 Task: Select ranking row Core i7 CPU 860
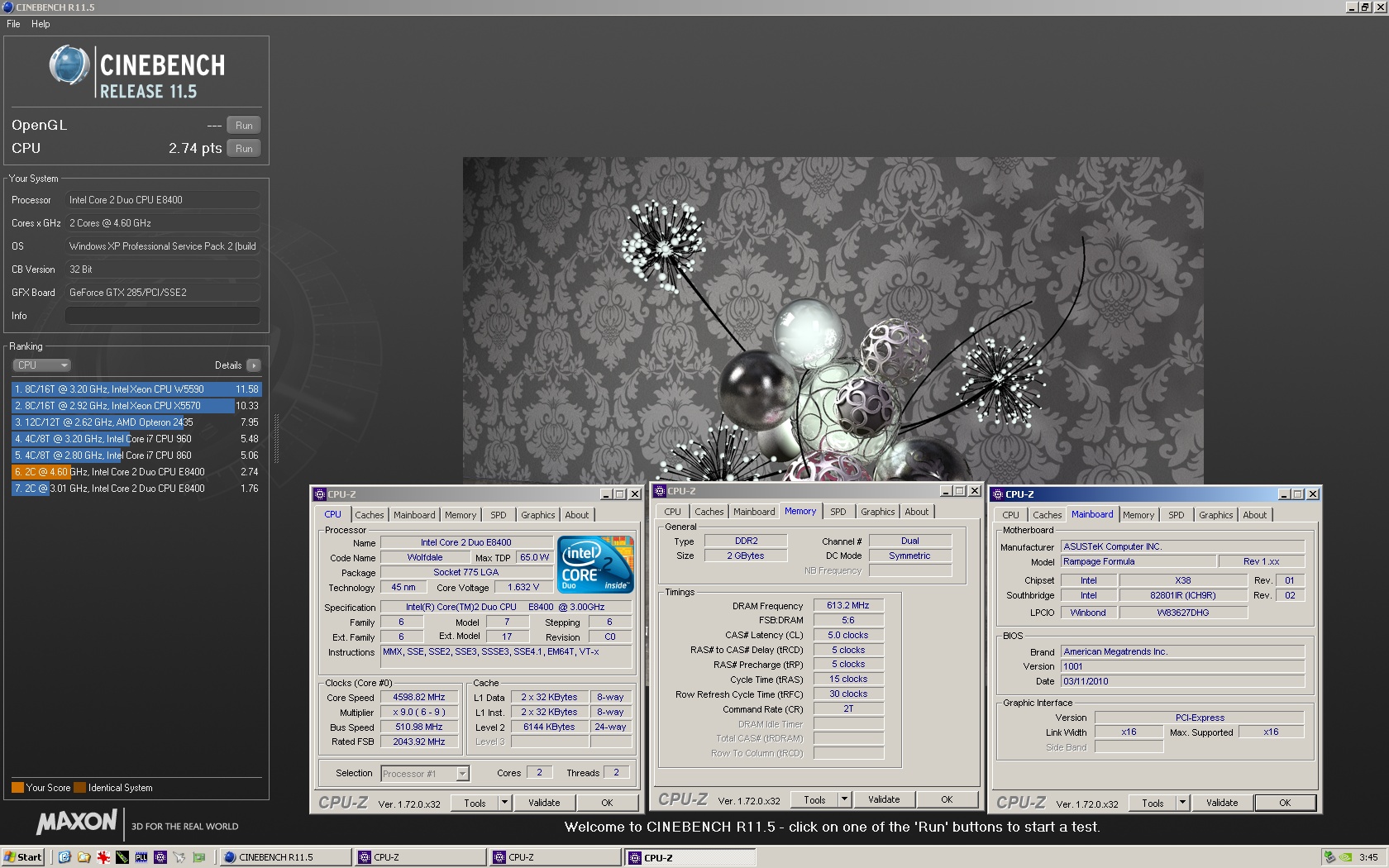(136, 455)
